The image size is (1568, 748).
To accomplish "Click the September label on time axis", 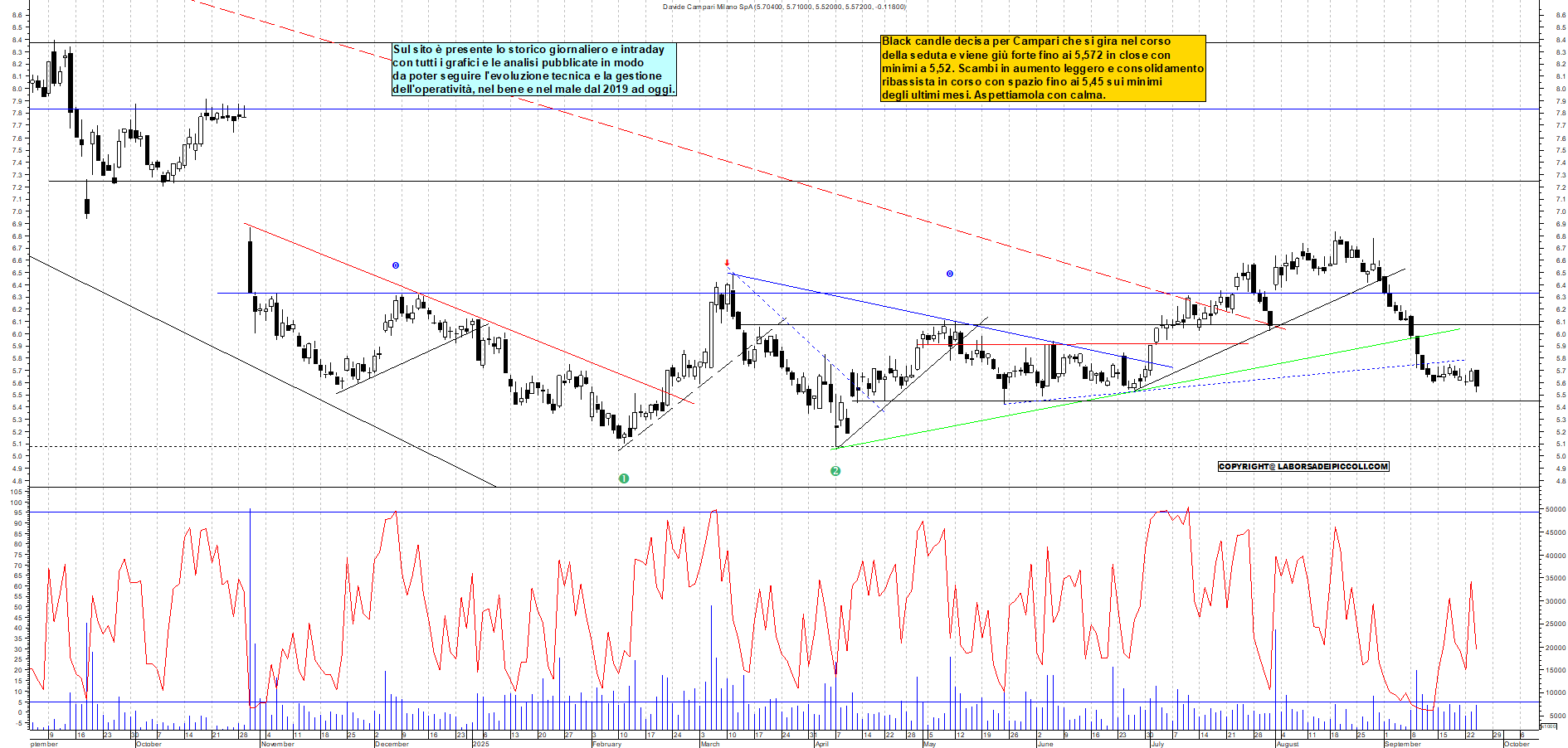I will pos(1403,744).
